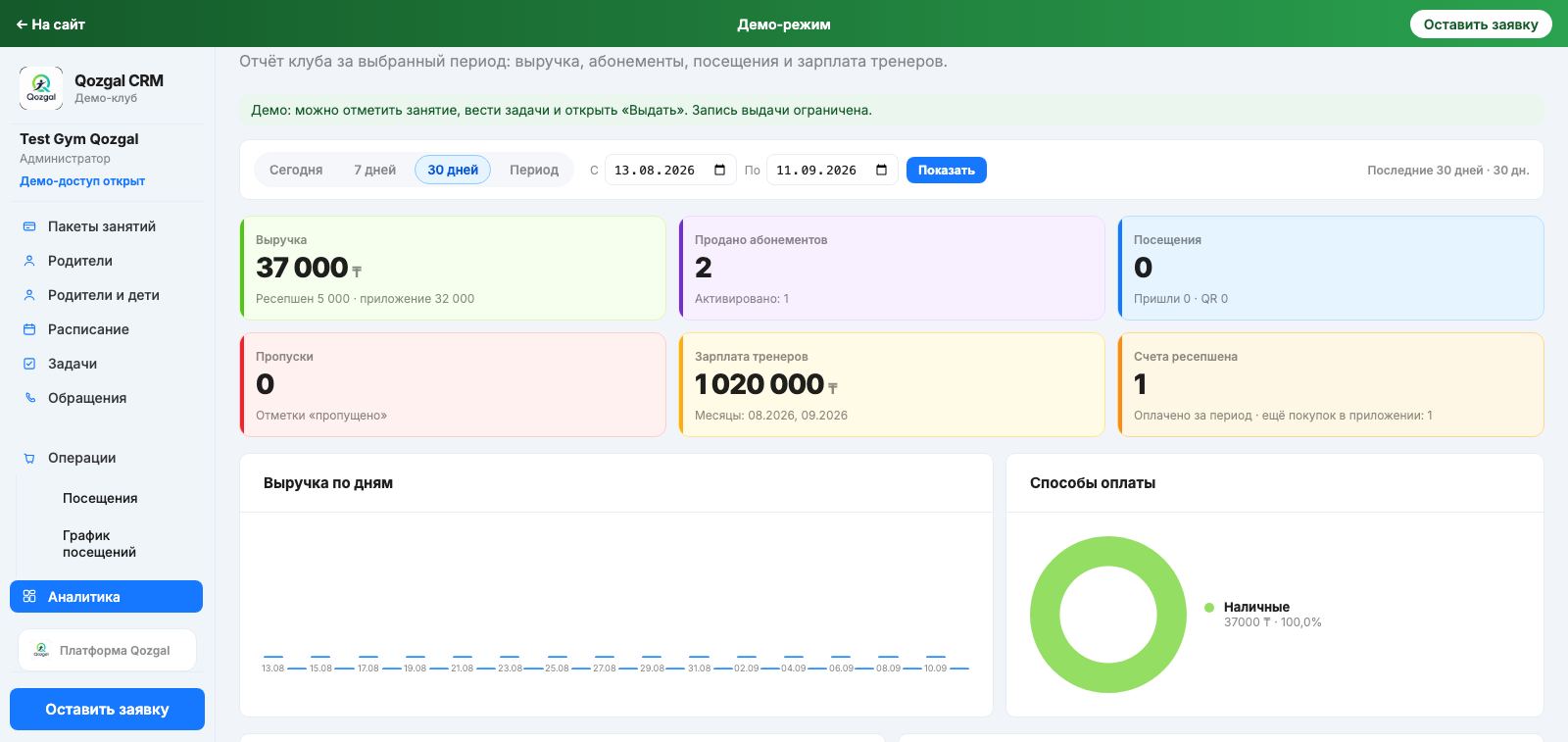Click the end date field 11.09.2026
This screenshot has height=742, width=1568.
(x=831, y=170)
